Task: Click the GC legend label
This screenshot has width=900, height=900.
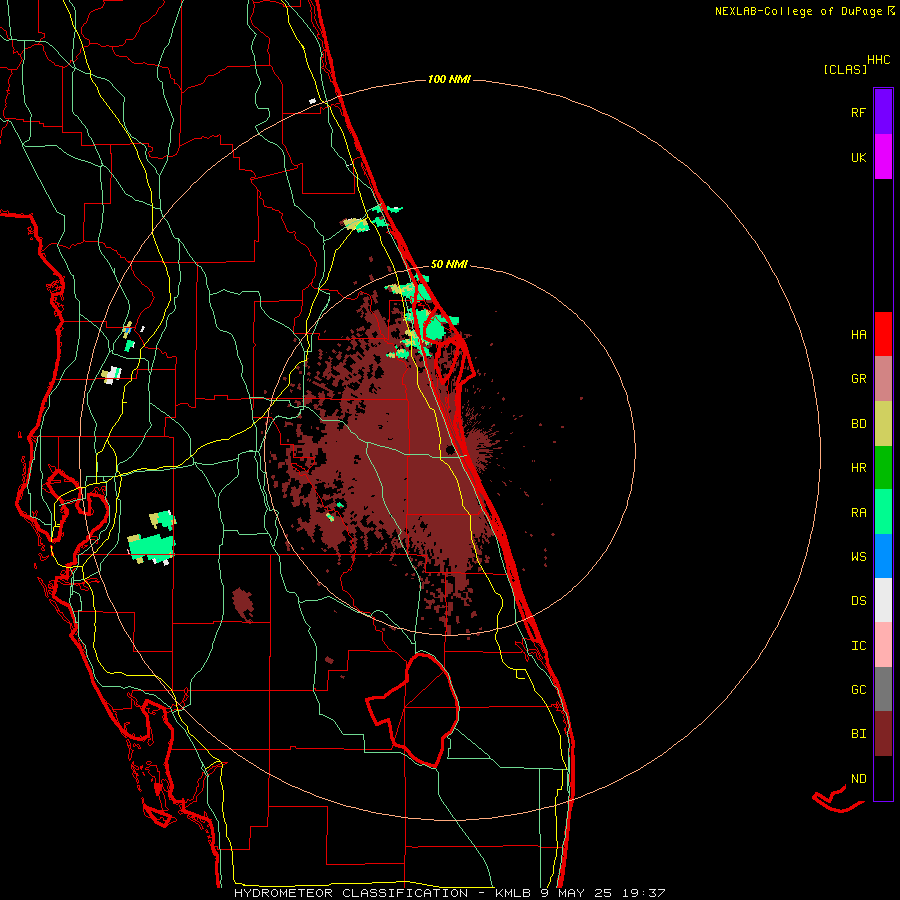Action: point(858,690)
